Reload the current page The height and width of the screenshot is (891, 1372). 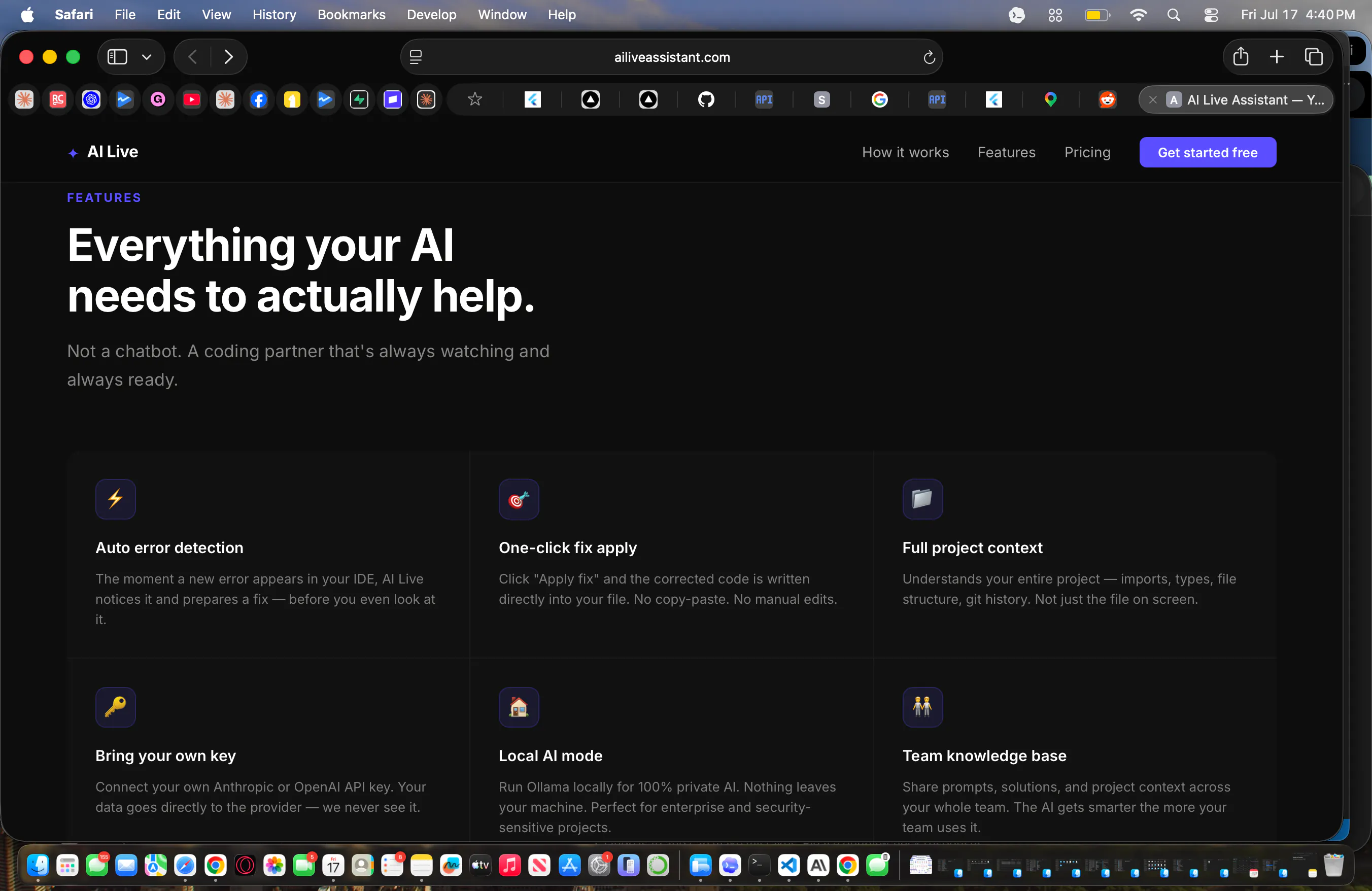(x=929, y=57)
